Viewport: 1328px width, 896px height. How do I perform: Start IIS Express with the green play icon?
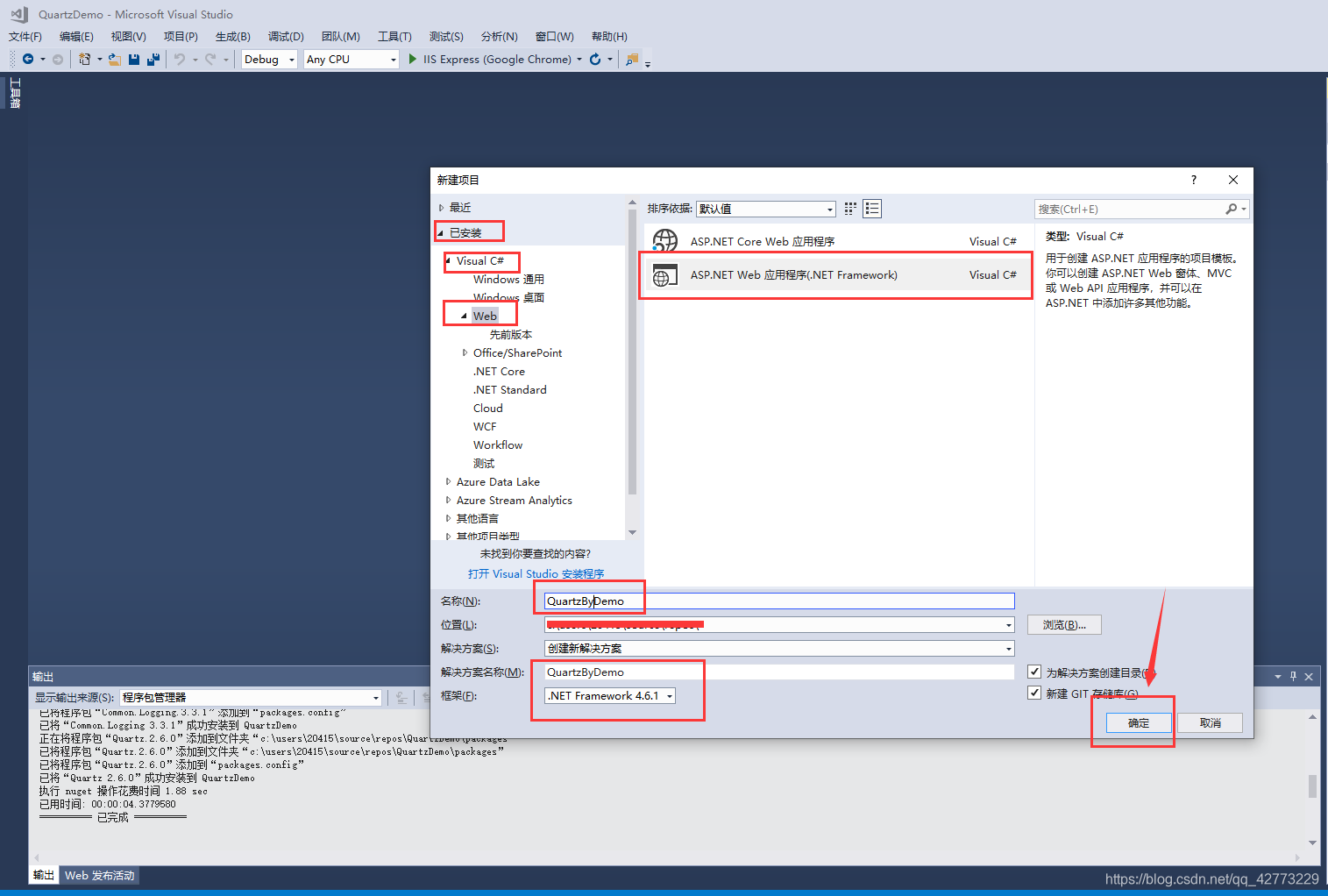point(413,59)
